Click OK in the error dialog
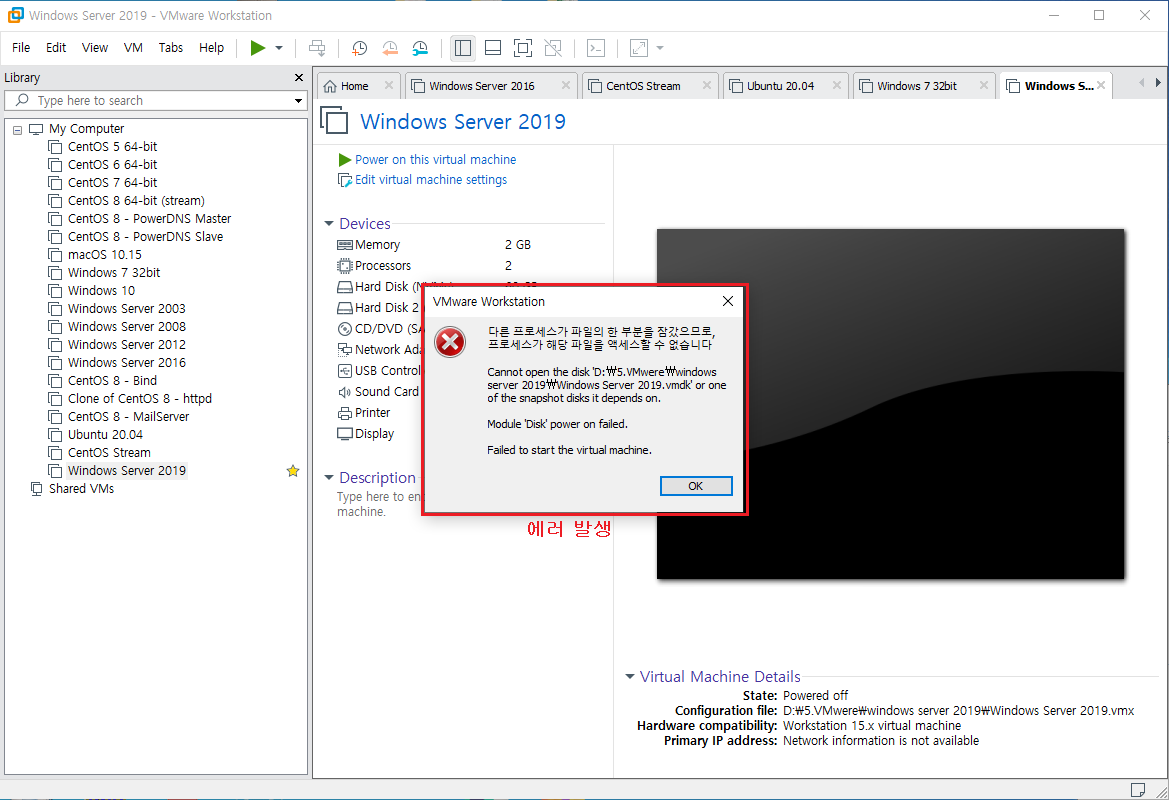The height and width of the screenshot is (800, 1169). 696,486
